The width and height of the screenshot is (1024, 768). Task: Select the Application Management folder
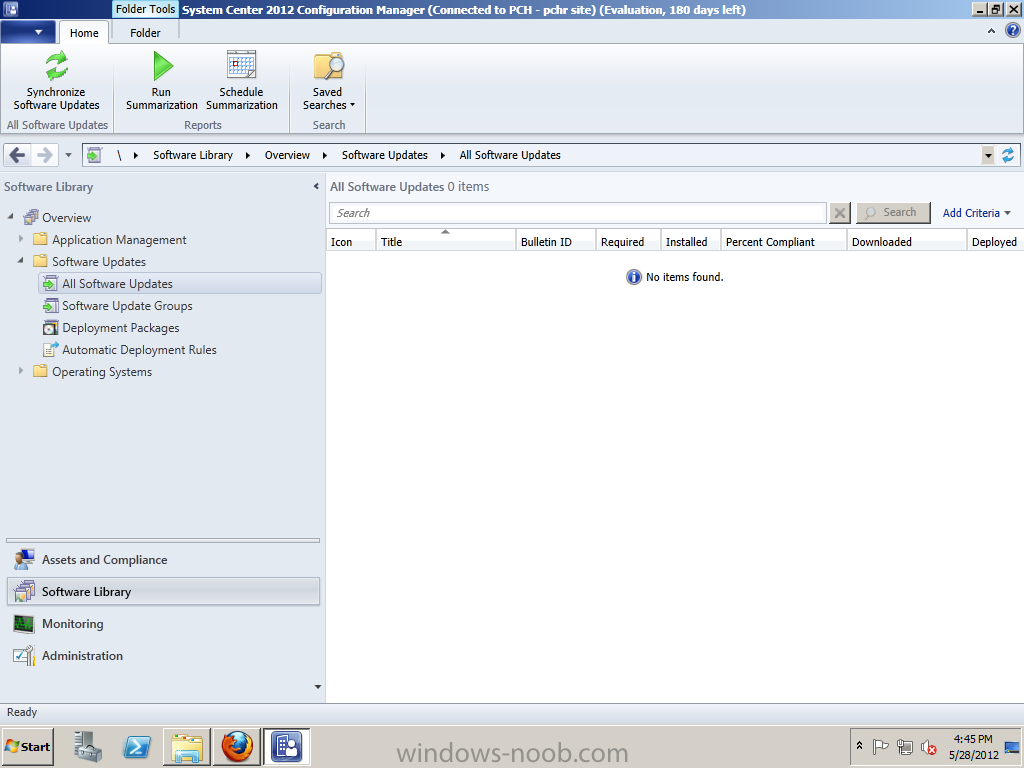click(110, 240)
